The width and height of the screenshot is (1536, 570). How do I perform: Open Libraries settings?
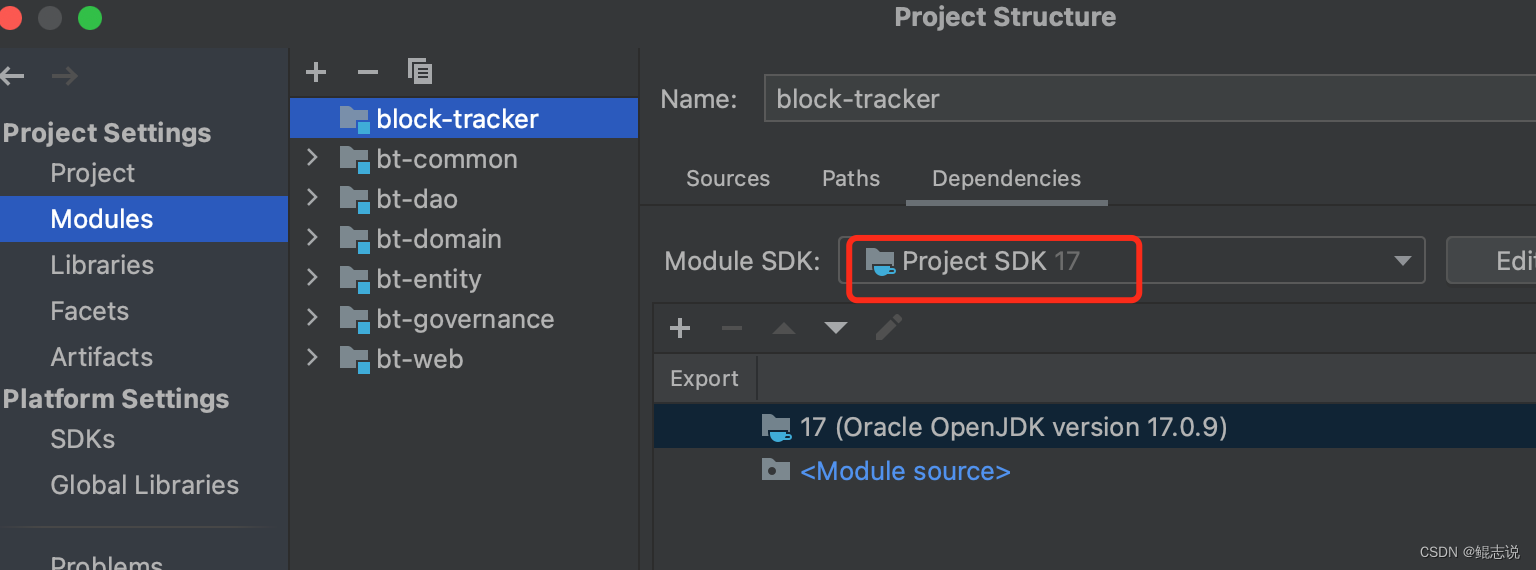(x=102, y=265)
